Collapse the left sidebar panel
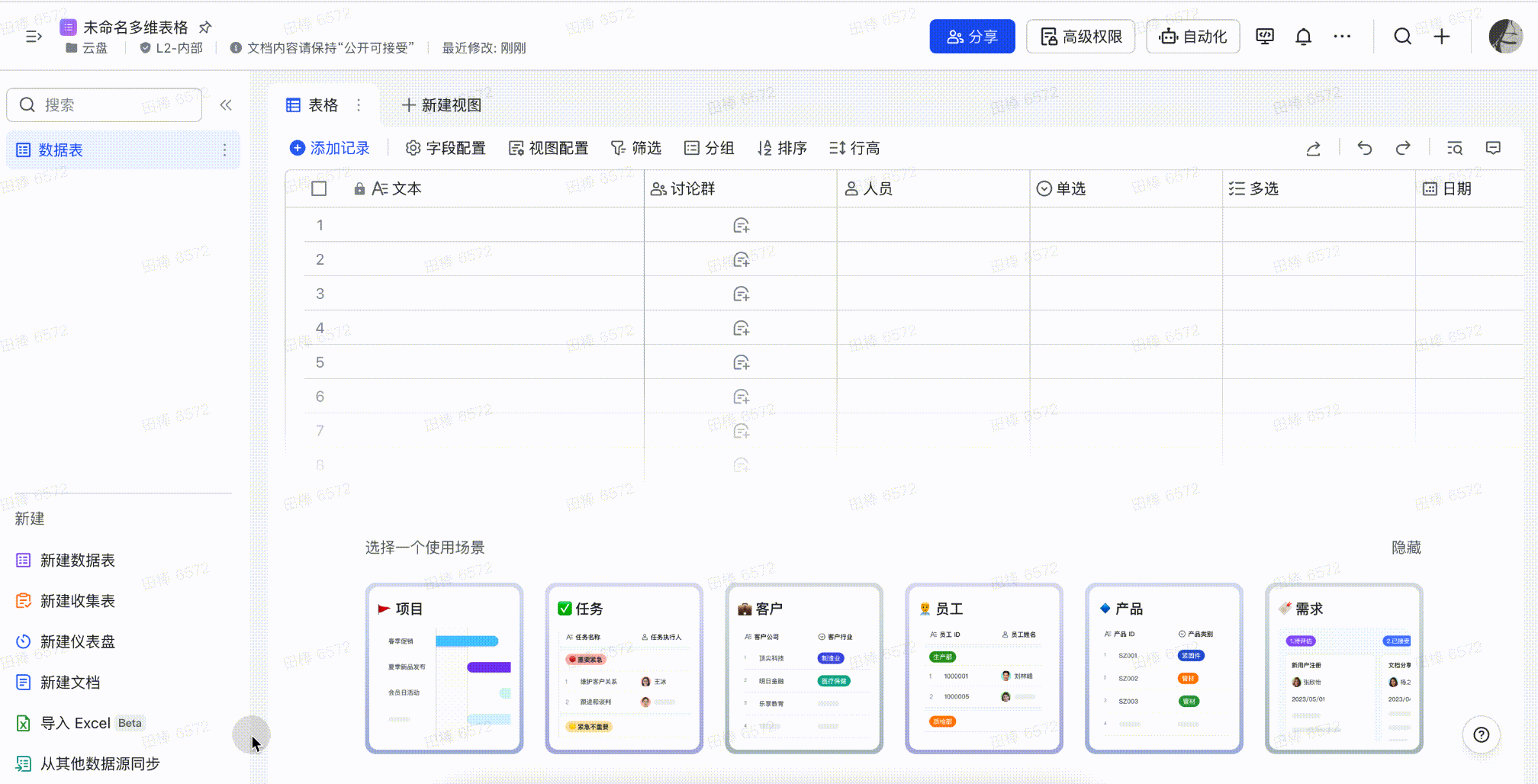Screen dimensions: 1538x784 pyautogui.click(x=226, y=105)
